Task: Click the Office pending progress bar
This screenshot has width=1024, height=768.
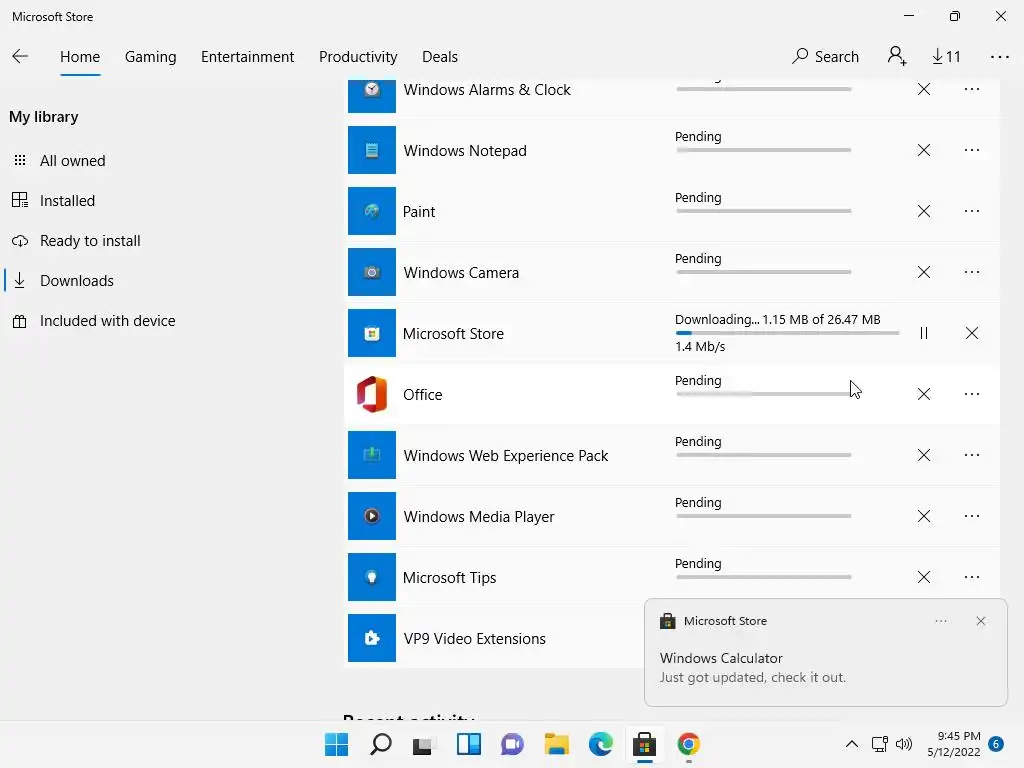Action: coord(763,394)
